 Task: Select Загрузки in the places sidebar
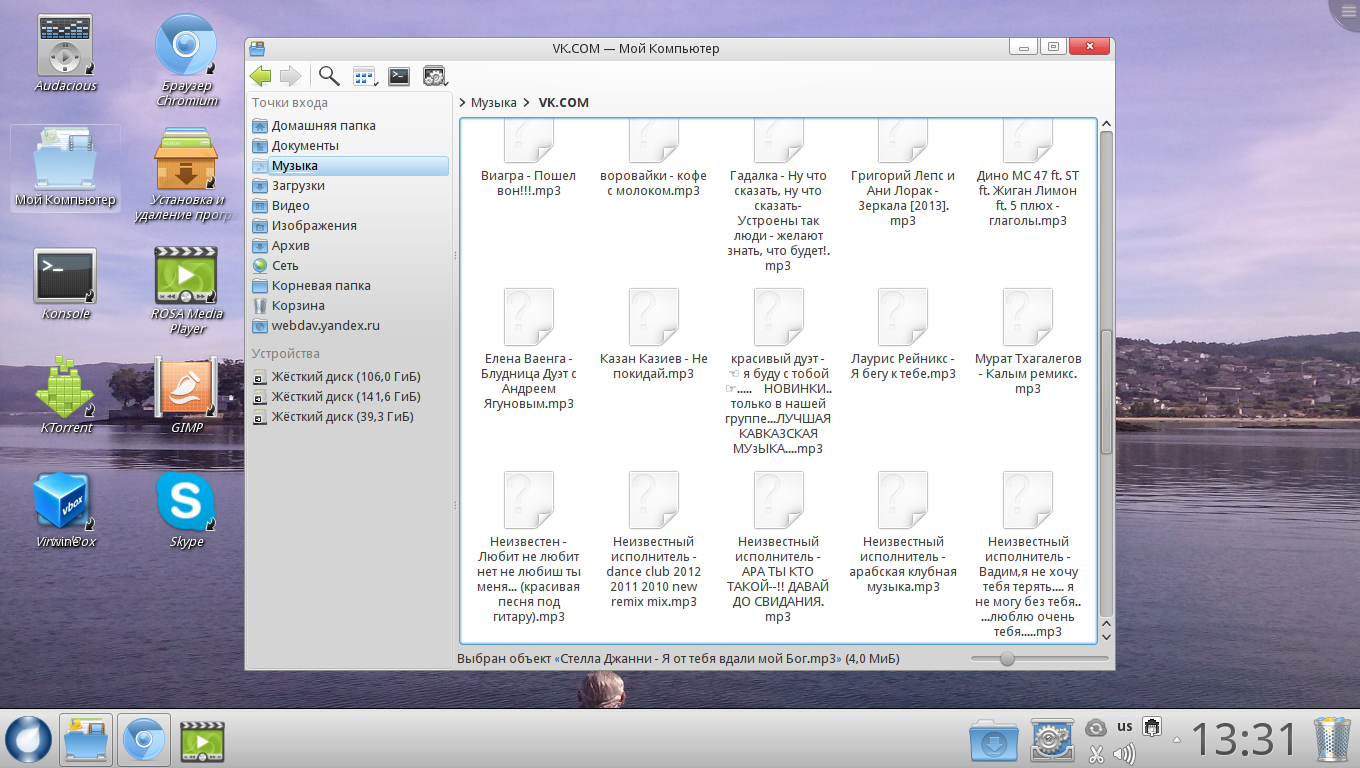(298, 186)
